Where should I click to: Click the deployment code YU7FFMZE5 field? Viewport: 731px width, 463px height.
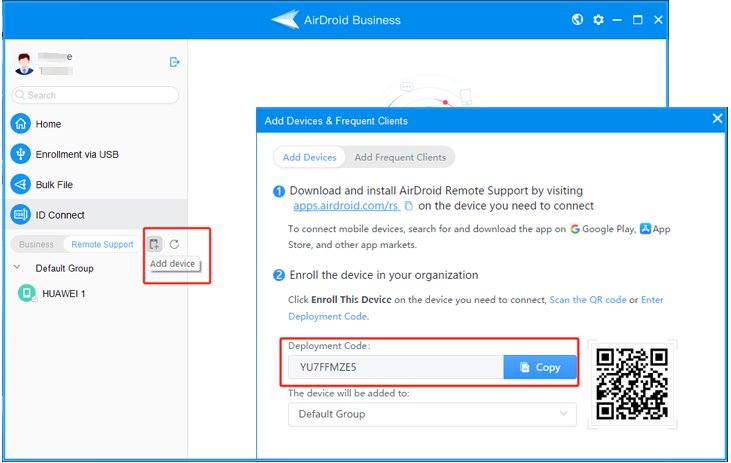pos(396,367)
